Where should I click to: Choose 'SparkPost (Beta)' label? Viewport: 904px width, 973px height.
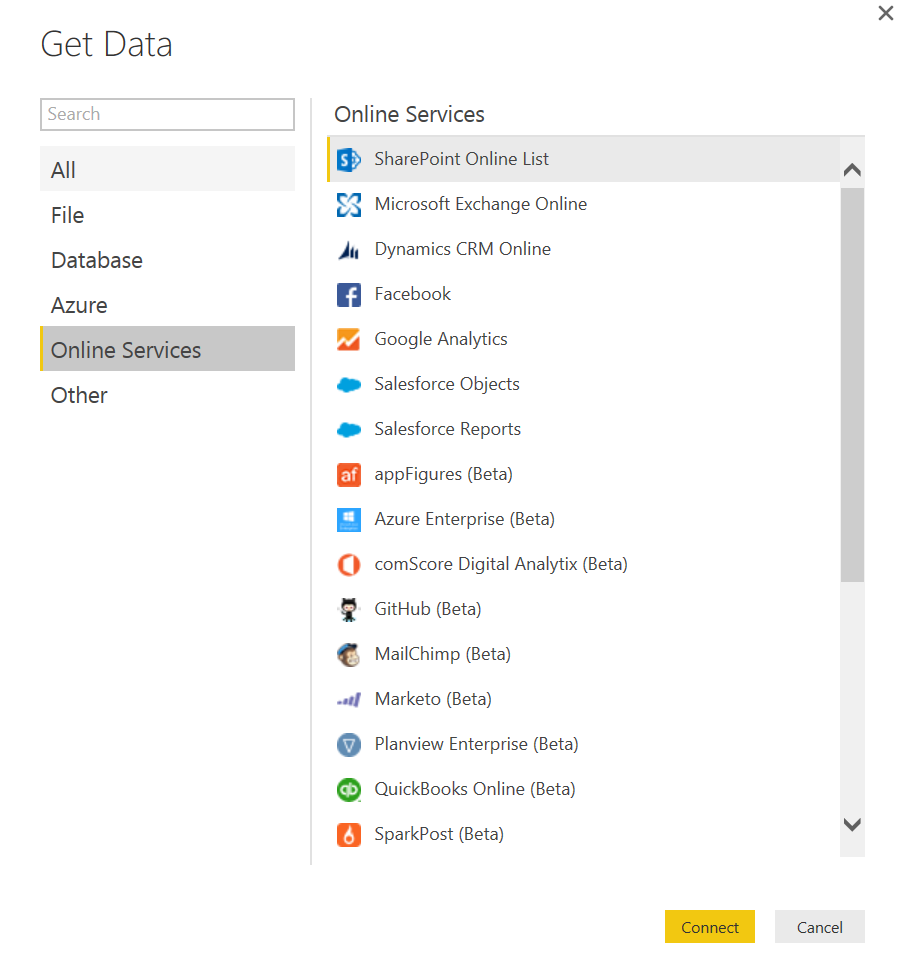(439, 834)
